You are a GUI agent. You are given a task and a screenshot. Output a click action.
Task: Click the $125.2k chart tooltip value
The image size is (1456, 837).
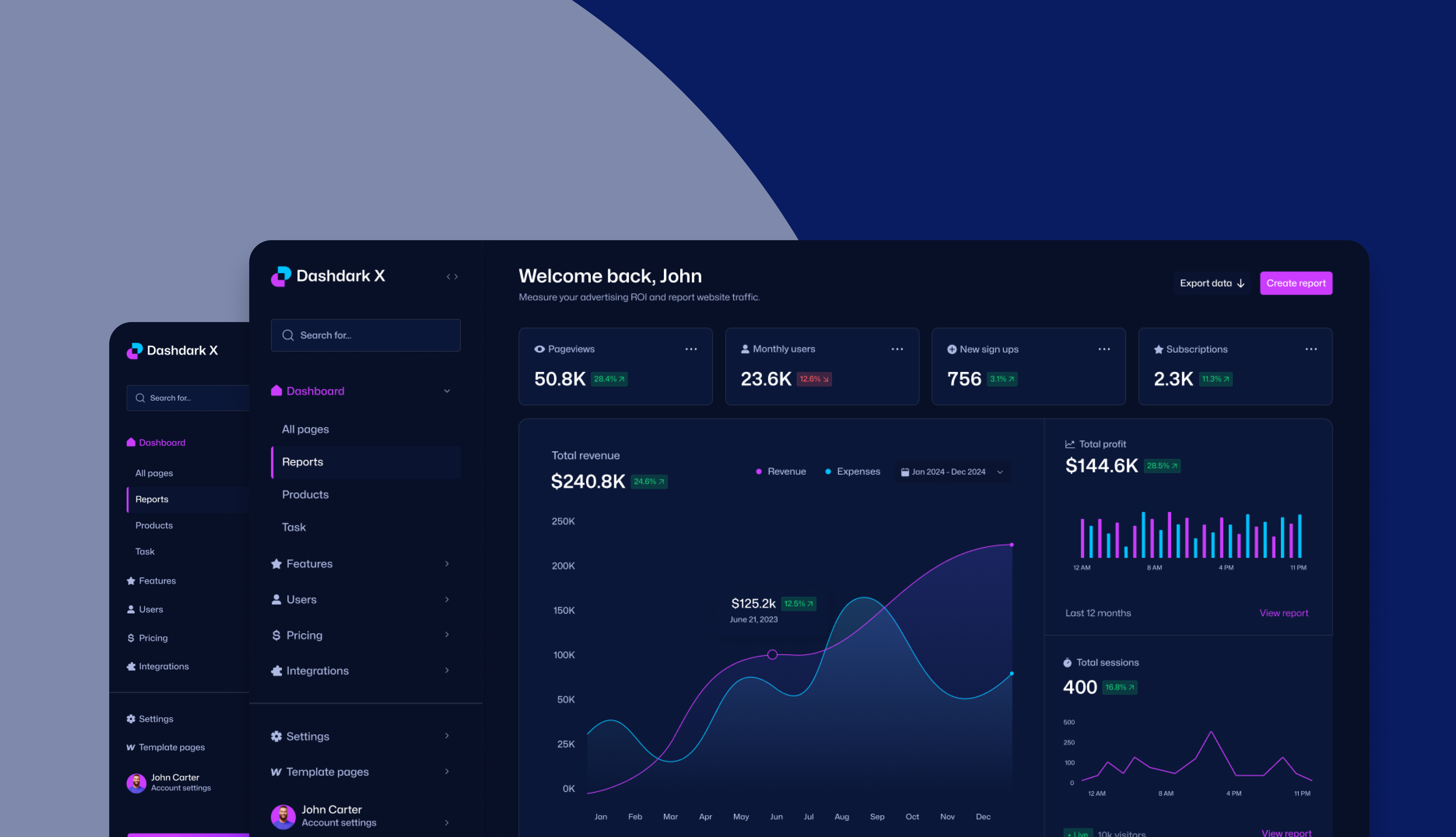753,604
